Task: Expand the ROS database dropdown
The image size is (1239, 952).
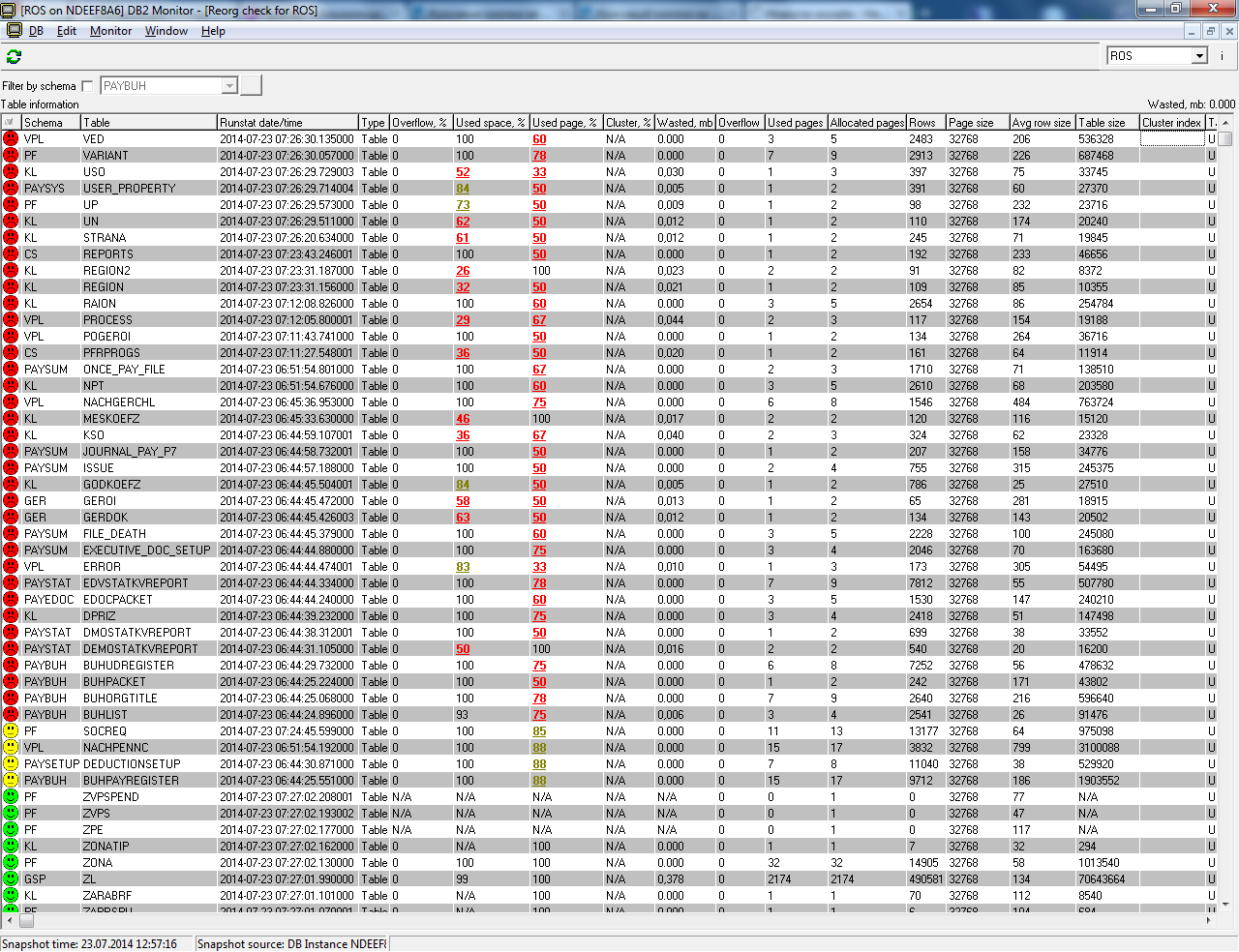Action: (x=1199, y=56)
